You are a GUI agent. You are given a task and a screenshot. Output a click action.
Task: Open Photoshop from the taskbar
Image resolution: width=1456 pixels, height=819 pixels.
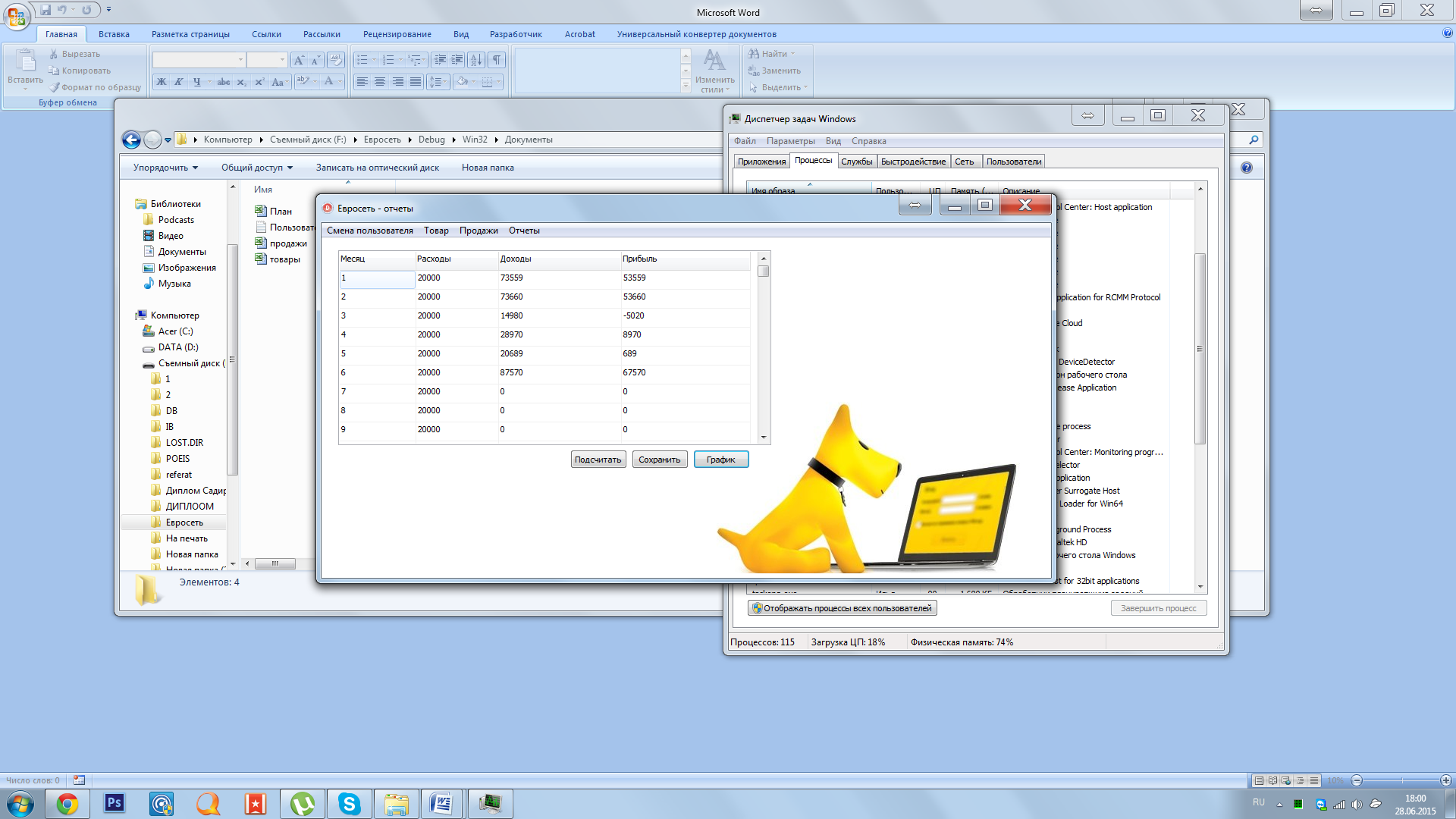[115, 804]
